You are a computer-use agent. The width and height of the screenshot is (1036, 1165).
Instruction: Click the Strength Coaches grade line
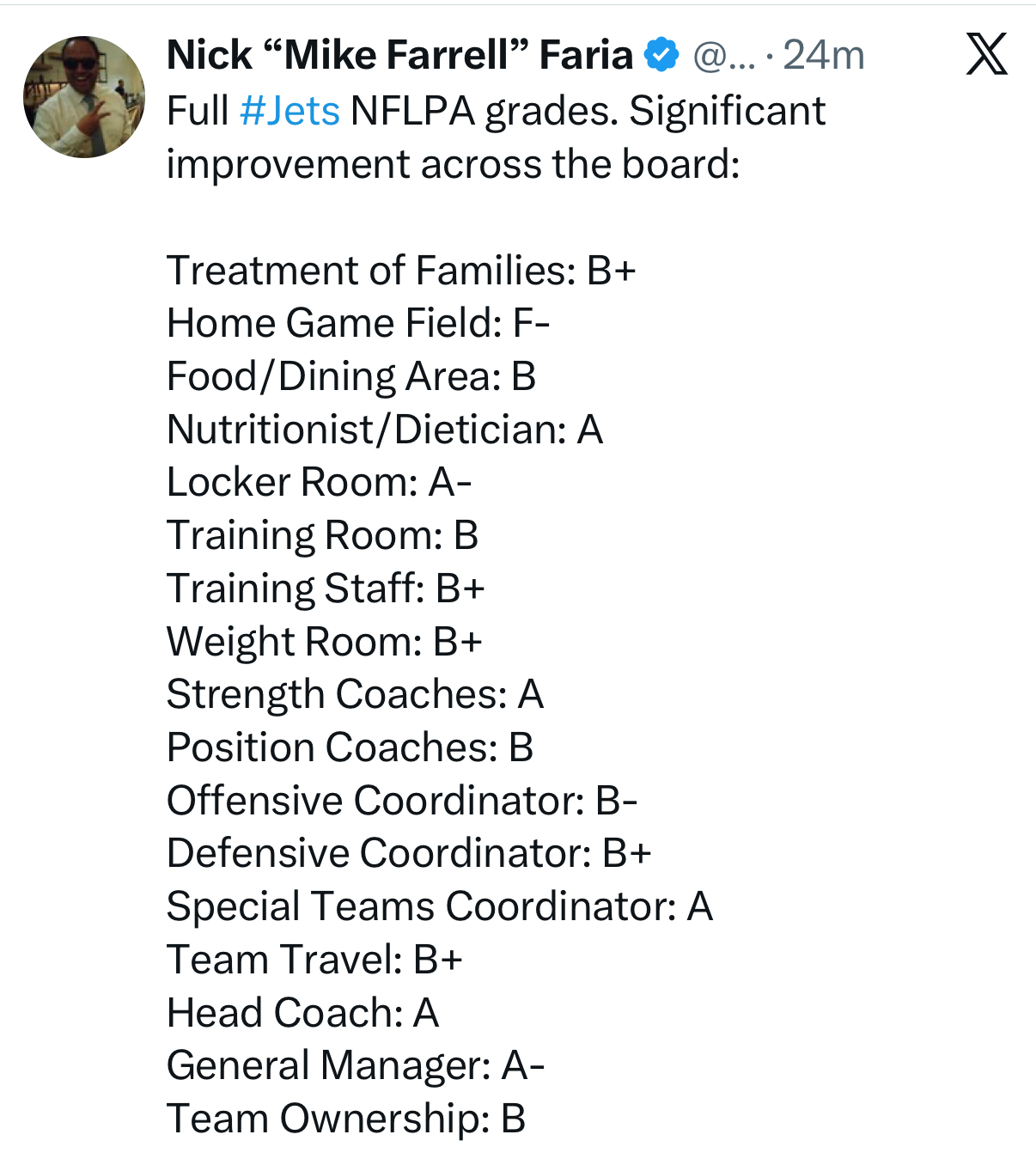(355, 694)
